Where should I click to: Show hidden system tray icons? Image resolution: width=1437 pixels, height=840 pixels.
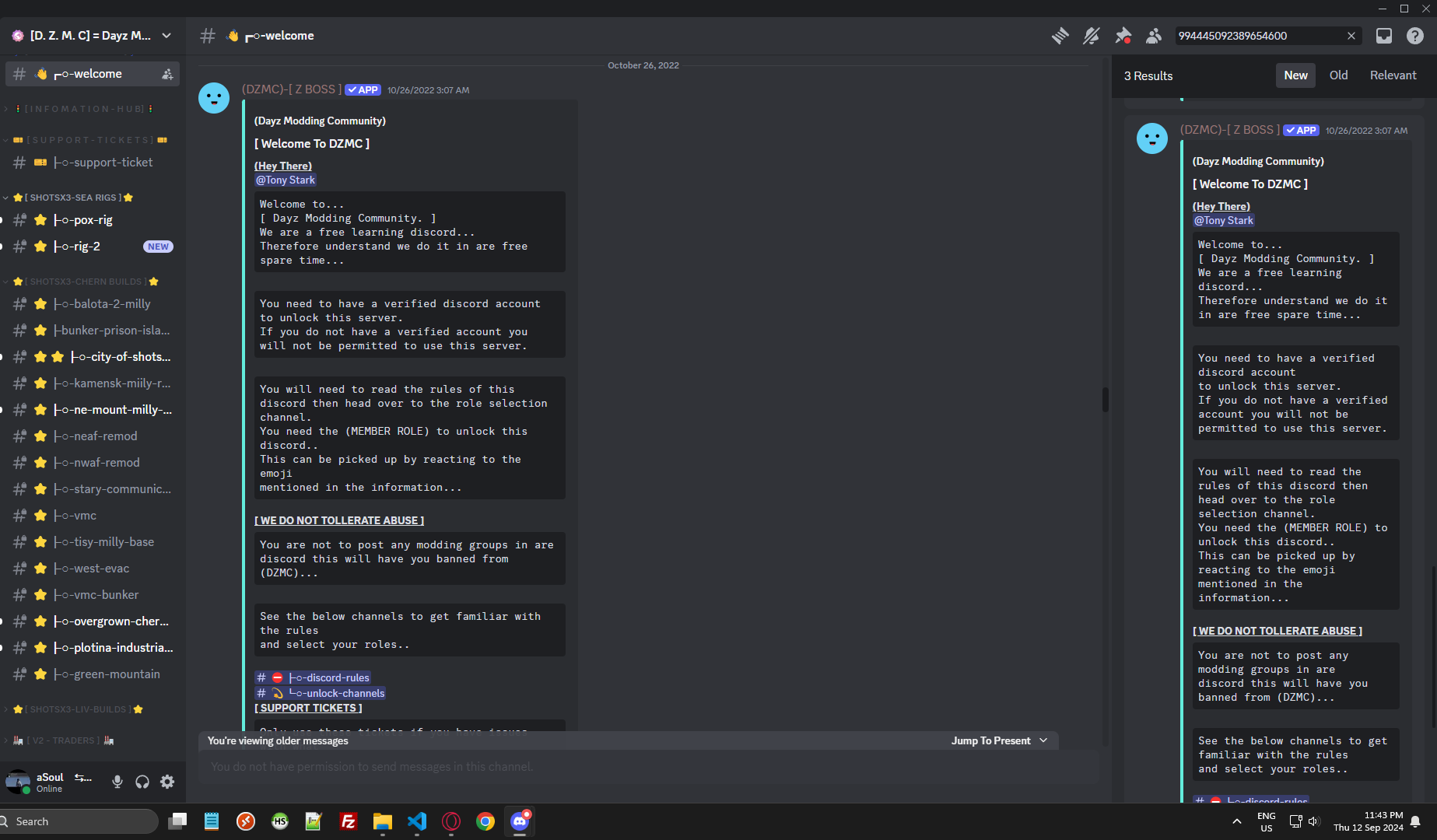[1237, 821]
